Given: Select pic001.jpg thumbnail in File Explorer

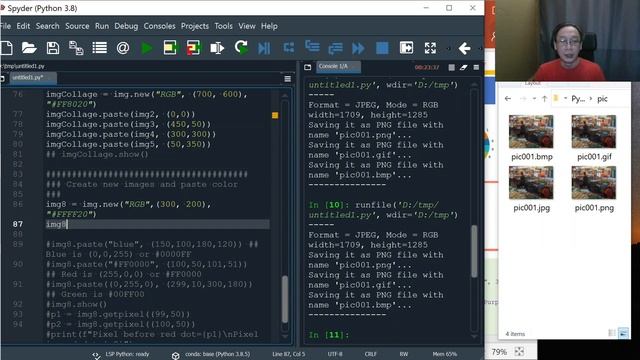Looking at the screenshot, I should (x=531, y=182).
